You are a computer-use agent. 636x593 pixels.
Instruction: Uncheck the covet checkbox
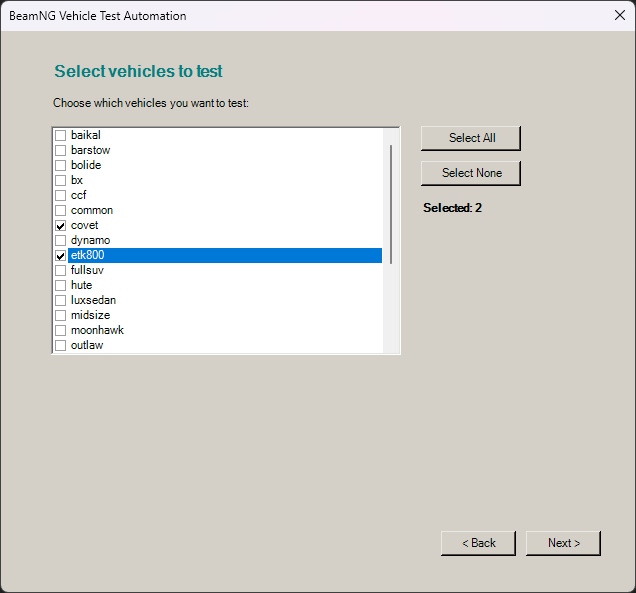pyautogui.click(x=60, y=225)
